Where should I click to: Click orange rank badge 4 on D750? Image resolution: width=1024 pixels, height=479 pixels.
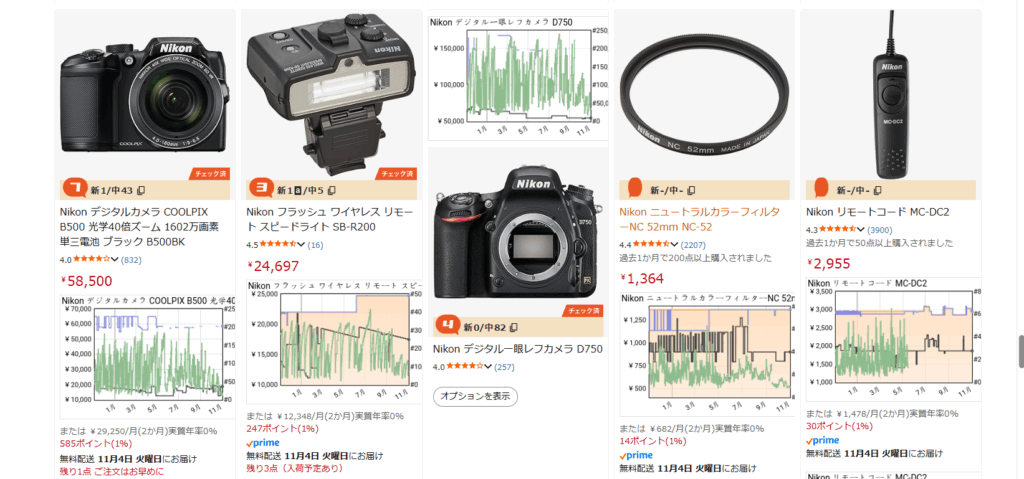[447, 325]
